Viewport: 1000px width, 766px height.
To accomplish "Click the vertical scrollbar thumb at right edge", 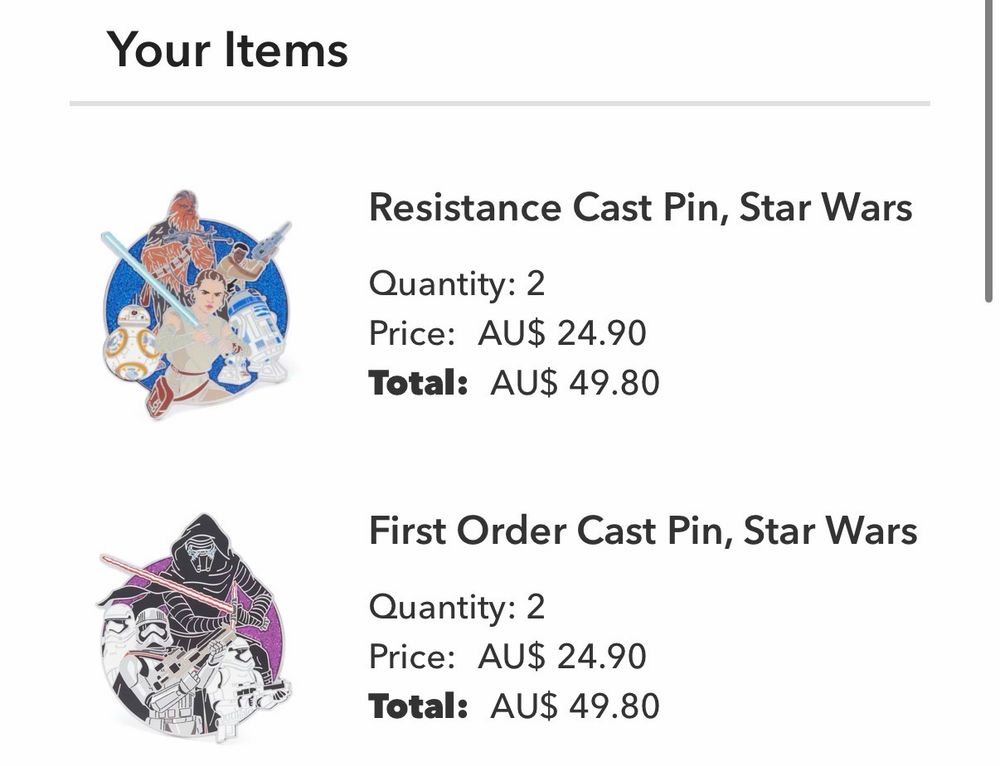I will 989,150.
